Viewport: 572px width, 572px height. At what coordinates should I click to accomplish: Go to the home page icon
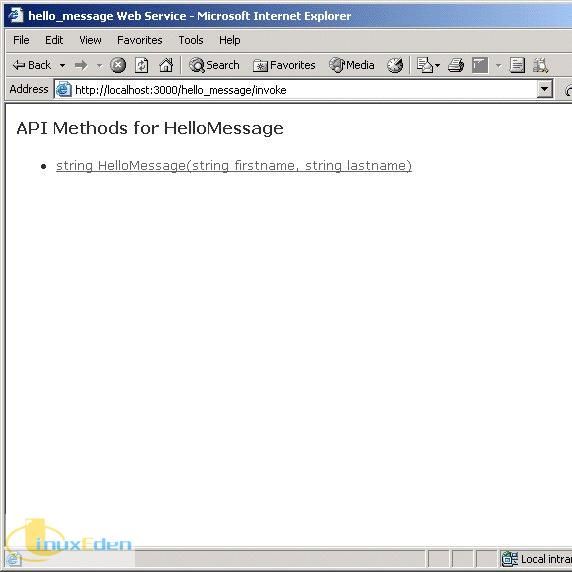tap(166, 66)
